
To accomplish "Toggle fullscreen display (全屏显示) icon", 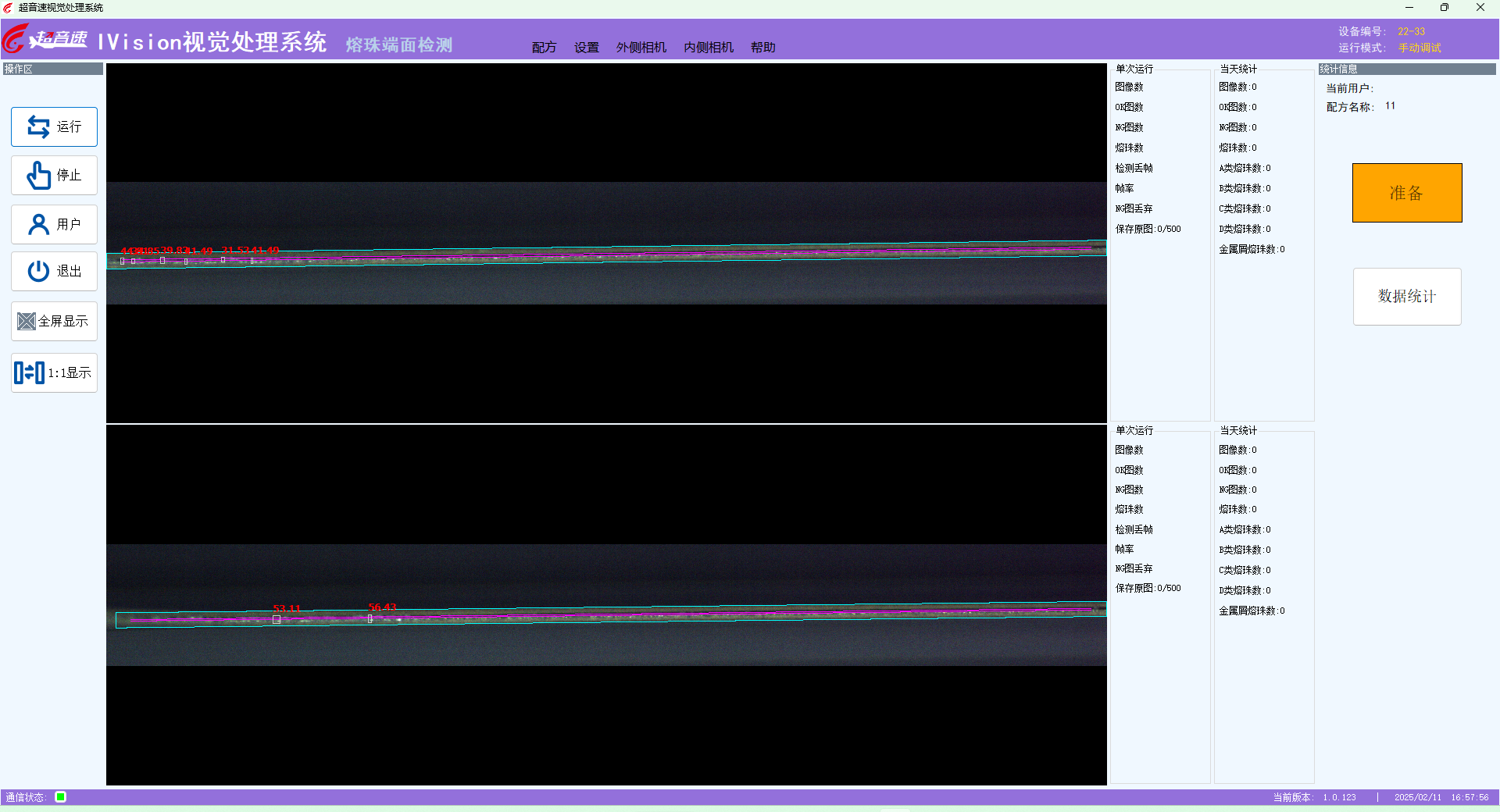I will pyautogui.click(x=27, y=321).
